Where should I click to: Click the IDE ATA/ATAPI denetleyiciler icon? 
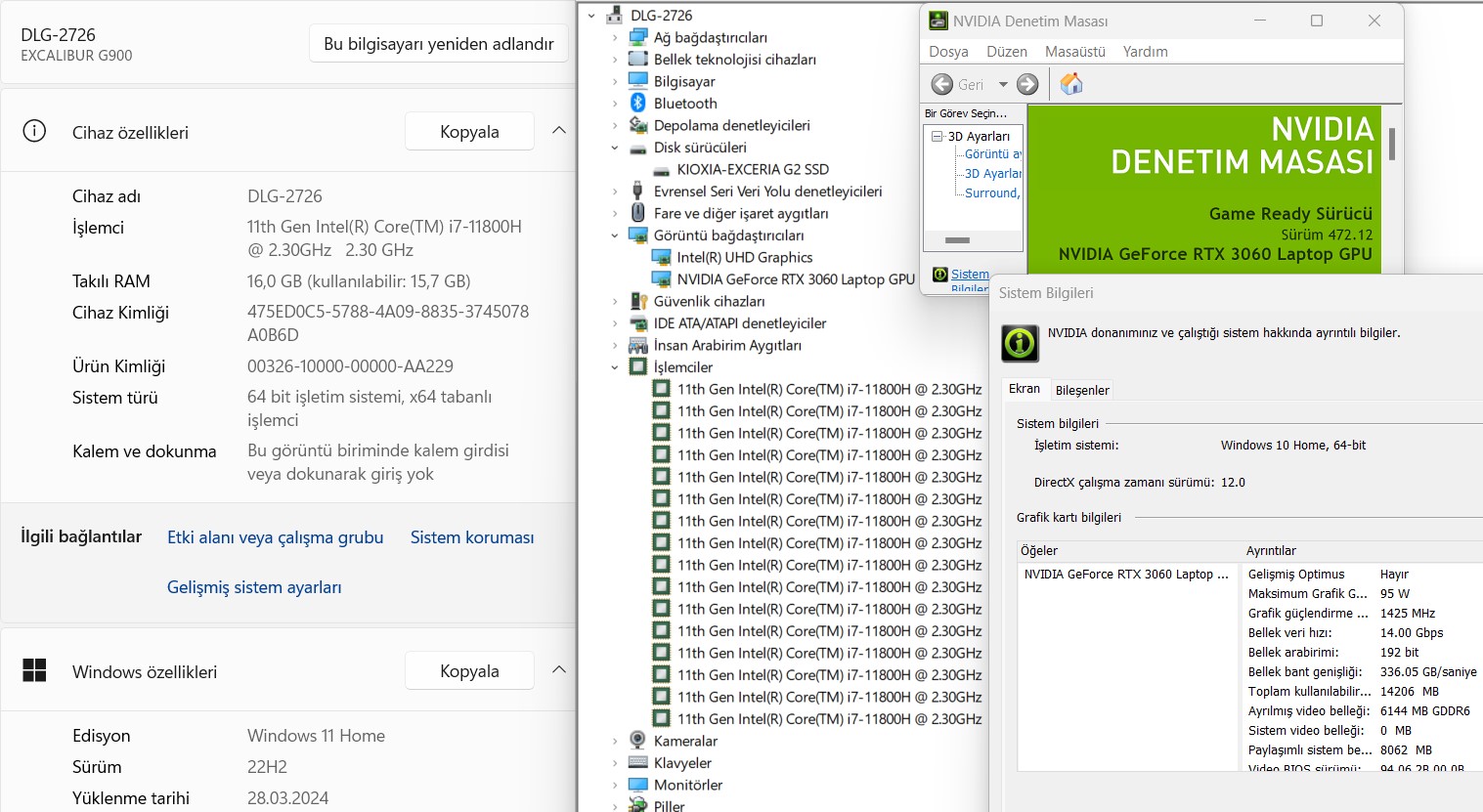(638, 323)
